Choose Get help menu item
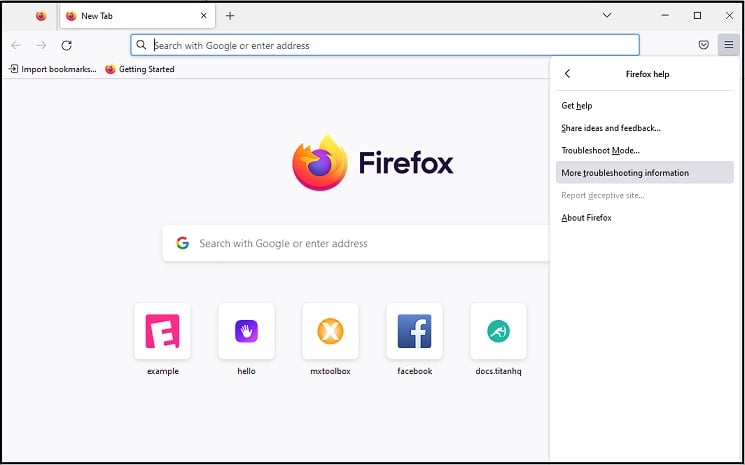745x465 pixels. 644,105
